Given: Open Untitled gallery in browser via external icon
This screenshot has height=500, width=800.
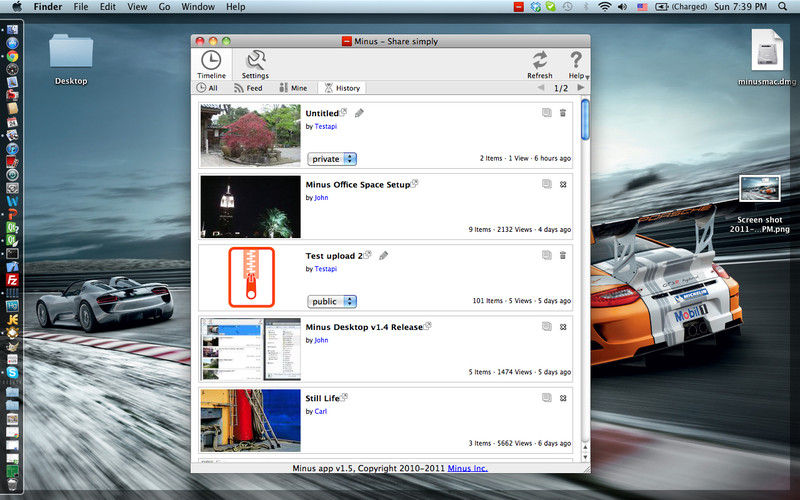Looking at the screenshot, I should 344,111.
